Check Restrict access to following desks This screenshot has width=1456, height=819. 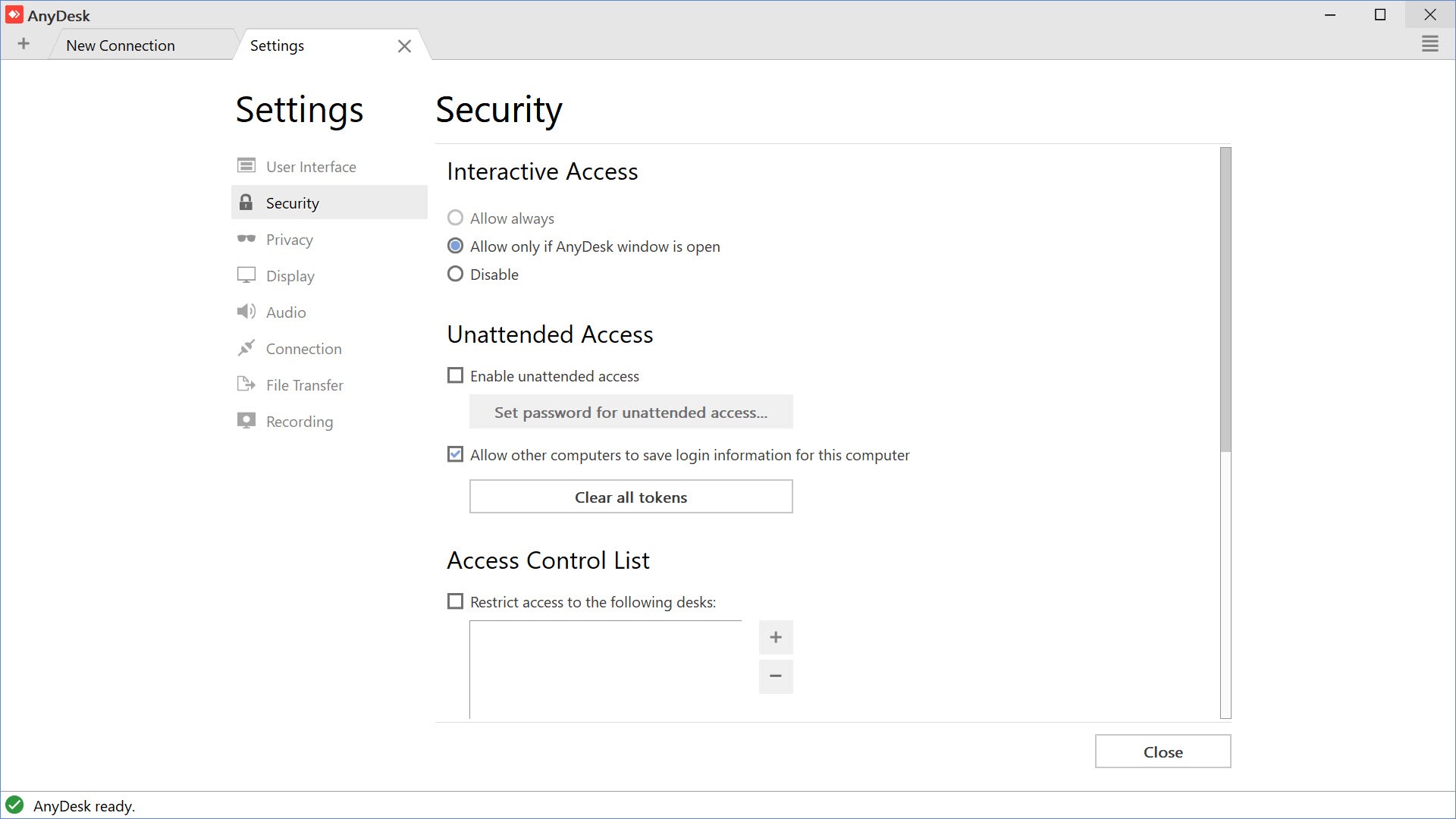coord(455,601)
